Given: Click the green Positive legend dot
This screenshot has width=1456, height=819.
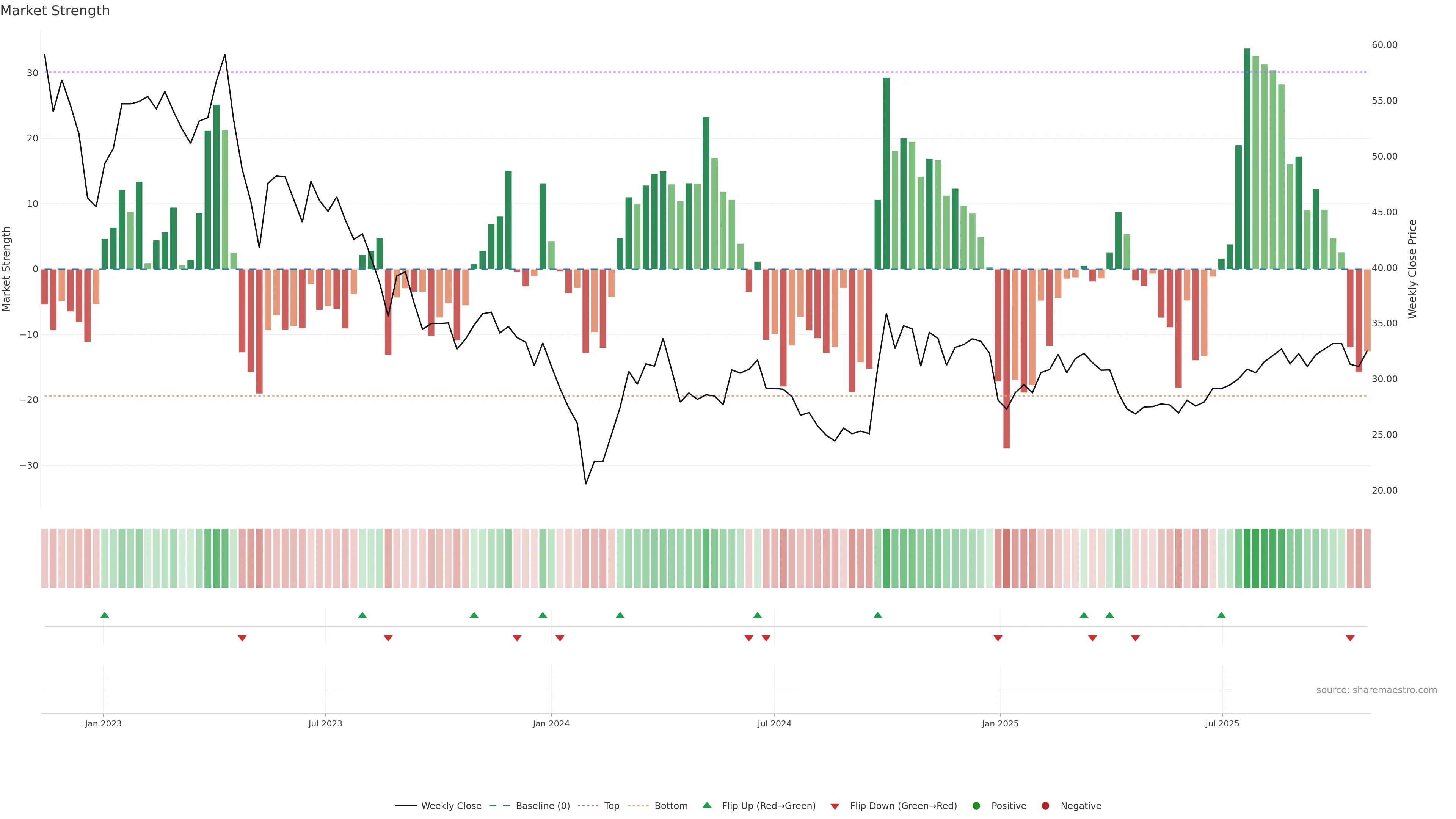Looking at the screenshot, I should click(976, 806).
